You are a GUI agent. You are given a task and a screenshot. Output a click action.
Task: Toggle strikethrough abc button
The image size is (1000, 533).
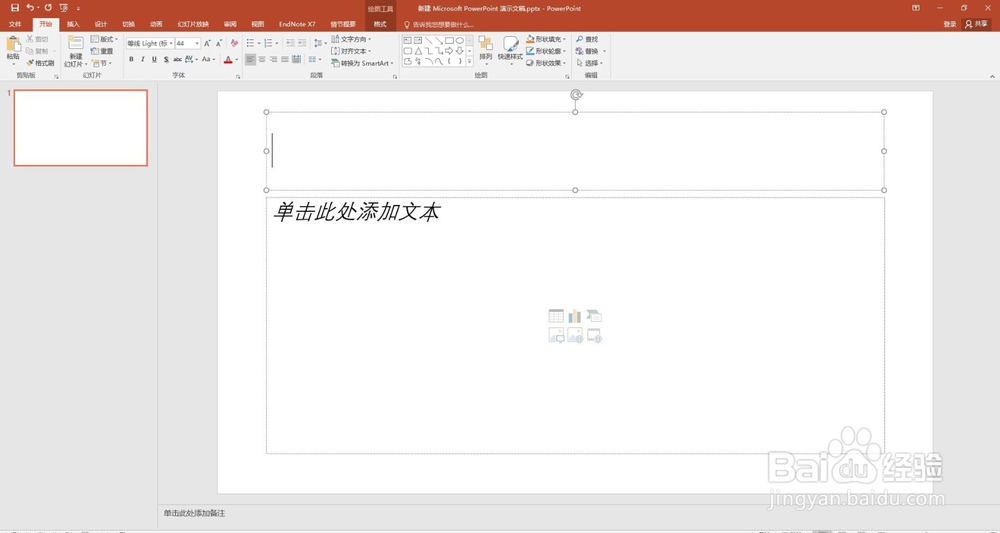point(177,59)
